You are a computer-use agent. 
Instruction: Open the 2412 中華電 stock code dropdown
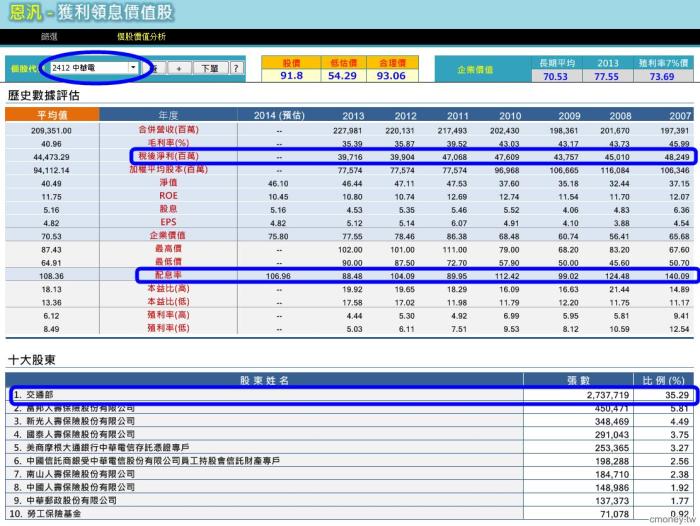[133, 67]
